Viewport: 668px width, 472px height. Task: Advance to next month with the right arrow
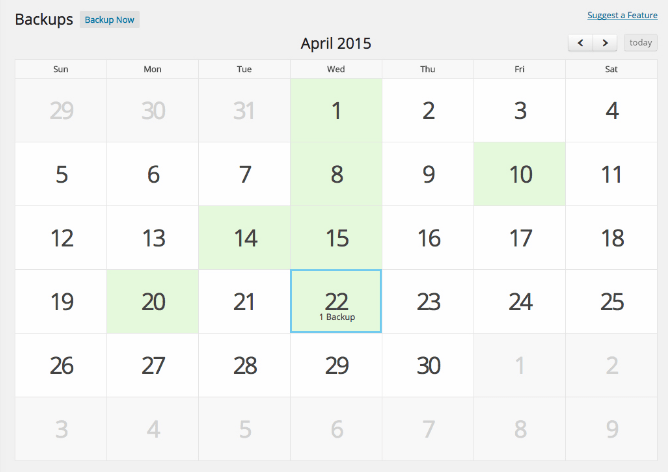[x=605, y=43]
